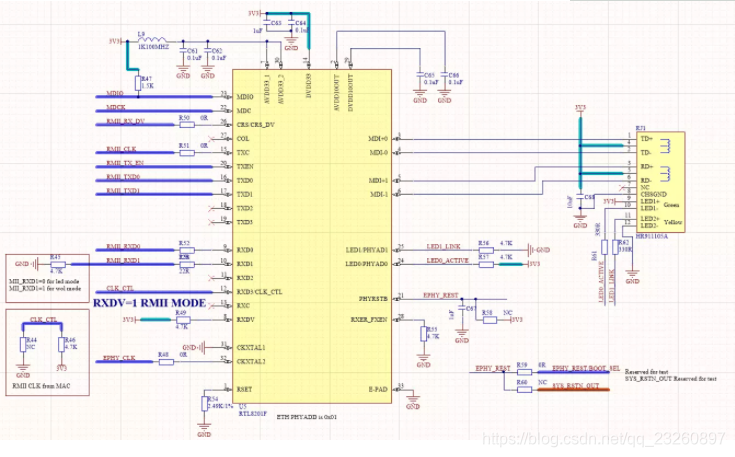Image resolution: width=735 pixels, height=457 pixels.
Task: Select the RSET pin name on the chip
Action: [244, 389]
